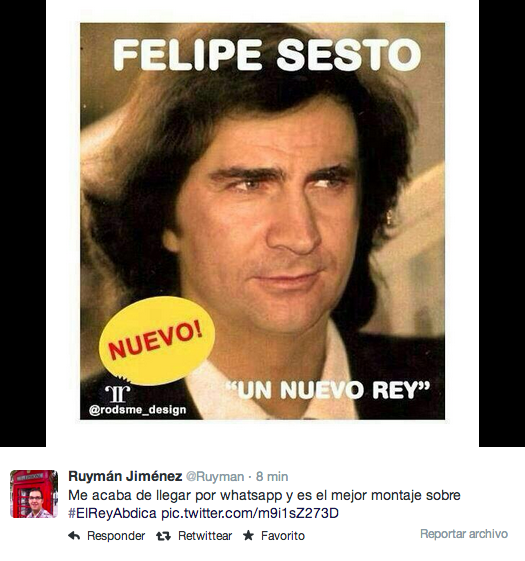This screenshot has width=525, height=561.
Task: Click the Ruymán Jiménez display name
Action: click(x=125, y=476)
